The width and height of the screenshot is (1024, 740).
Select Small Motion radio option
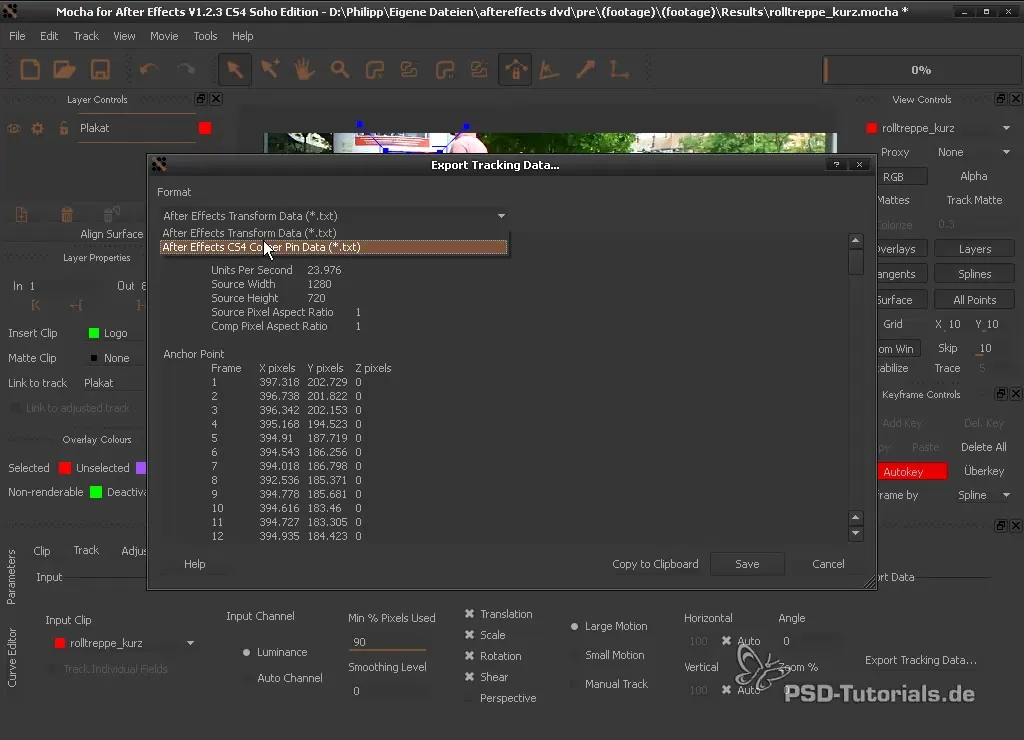575,655
